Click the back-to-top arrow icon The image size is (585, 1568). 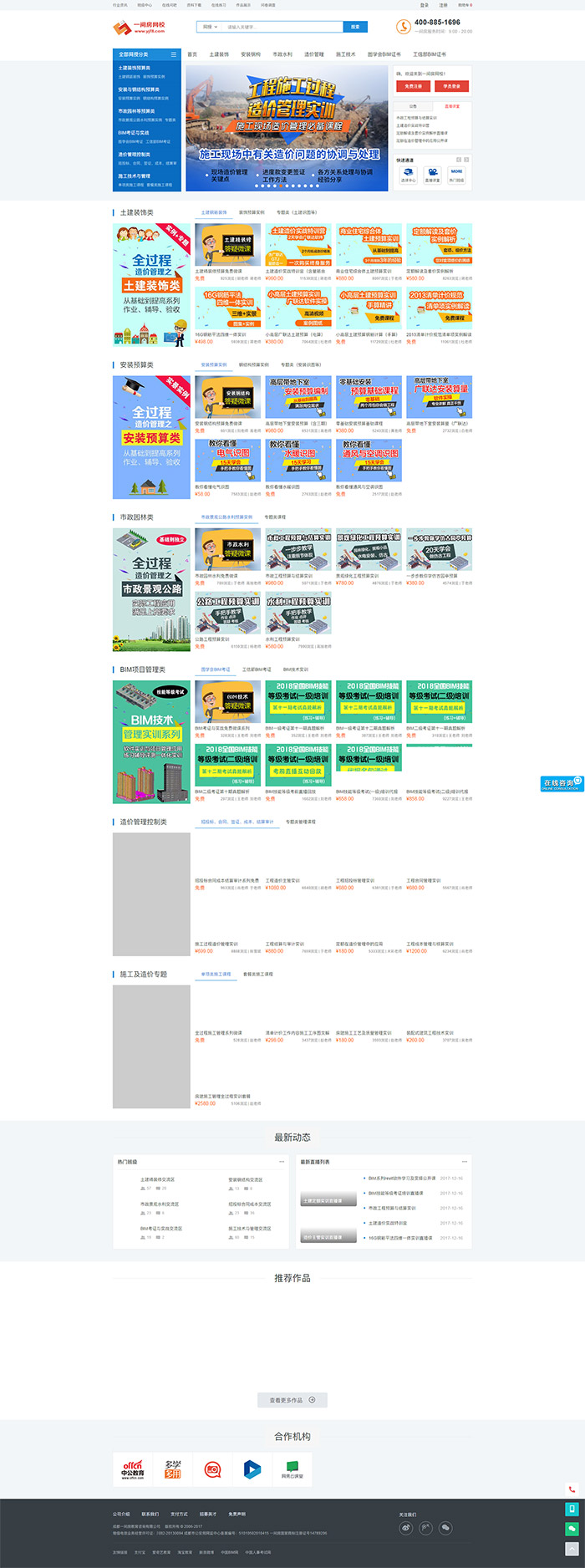pyautogui.click(x=572, y=1548)
